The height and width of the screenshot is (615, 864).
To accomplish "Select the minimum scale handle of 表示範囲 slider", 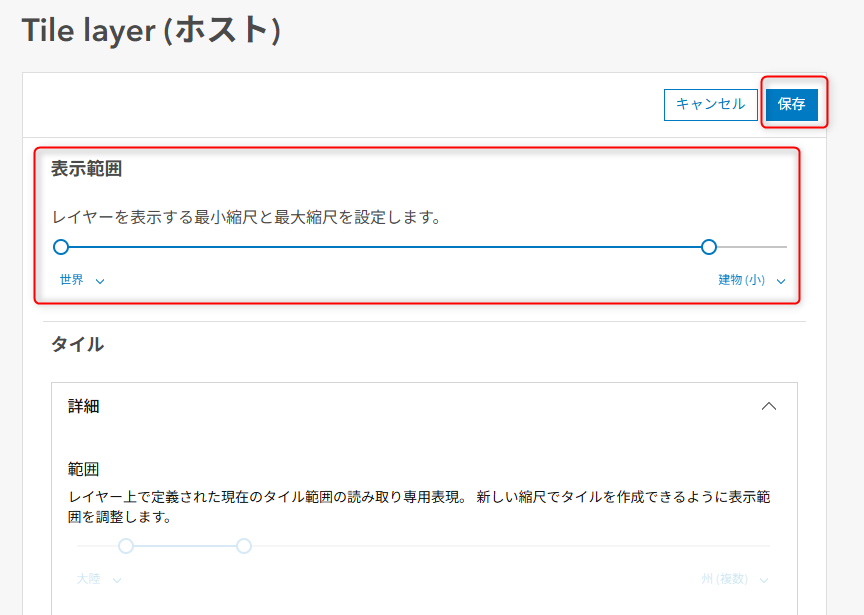I will click(x=61, y=247).
